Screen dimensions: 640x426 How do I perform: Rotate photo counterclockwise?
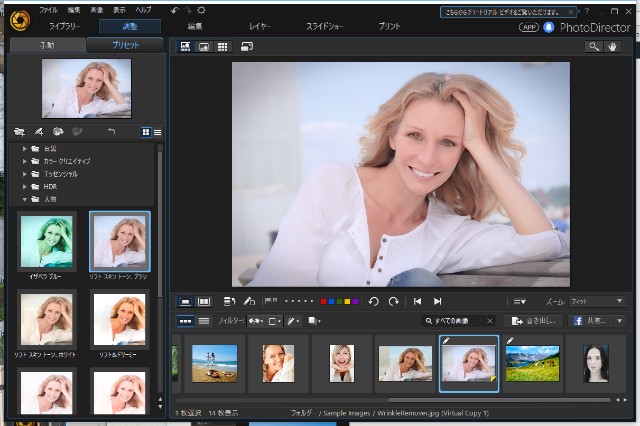tap(373, 301)
